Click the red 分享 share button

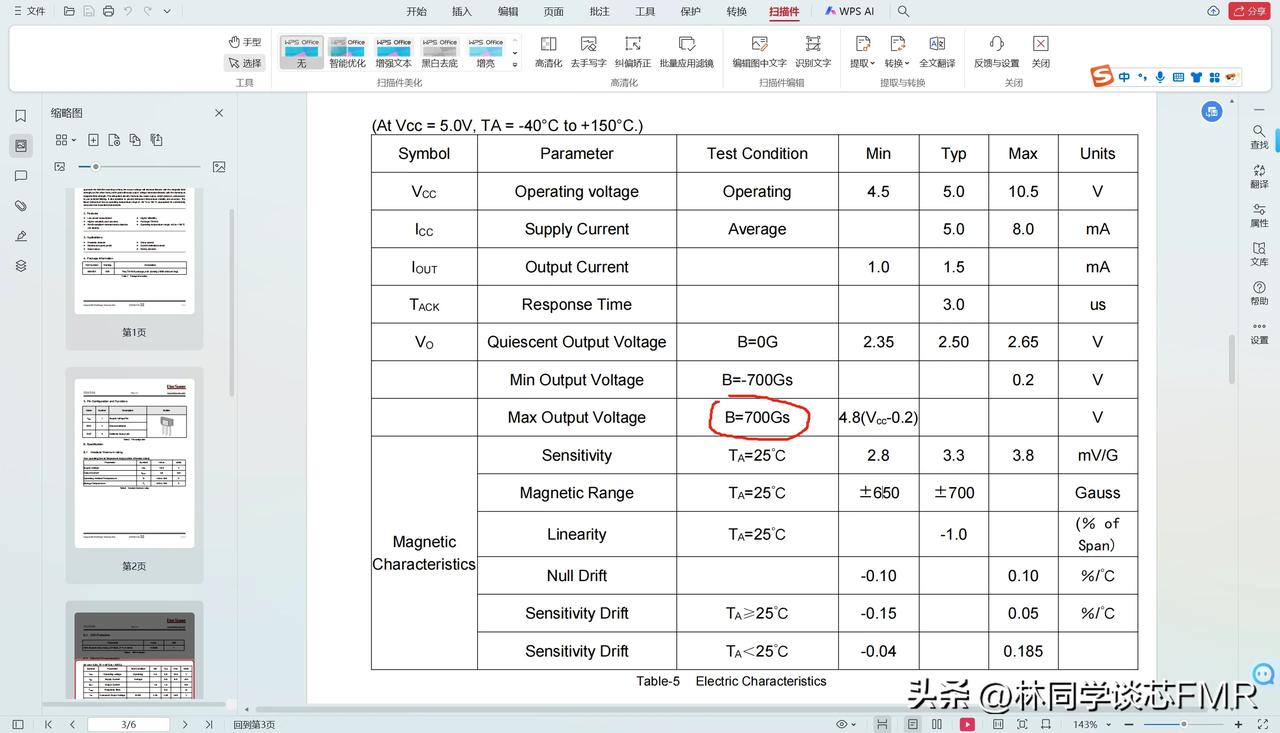click(x=1250, y=11)
